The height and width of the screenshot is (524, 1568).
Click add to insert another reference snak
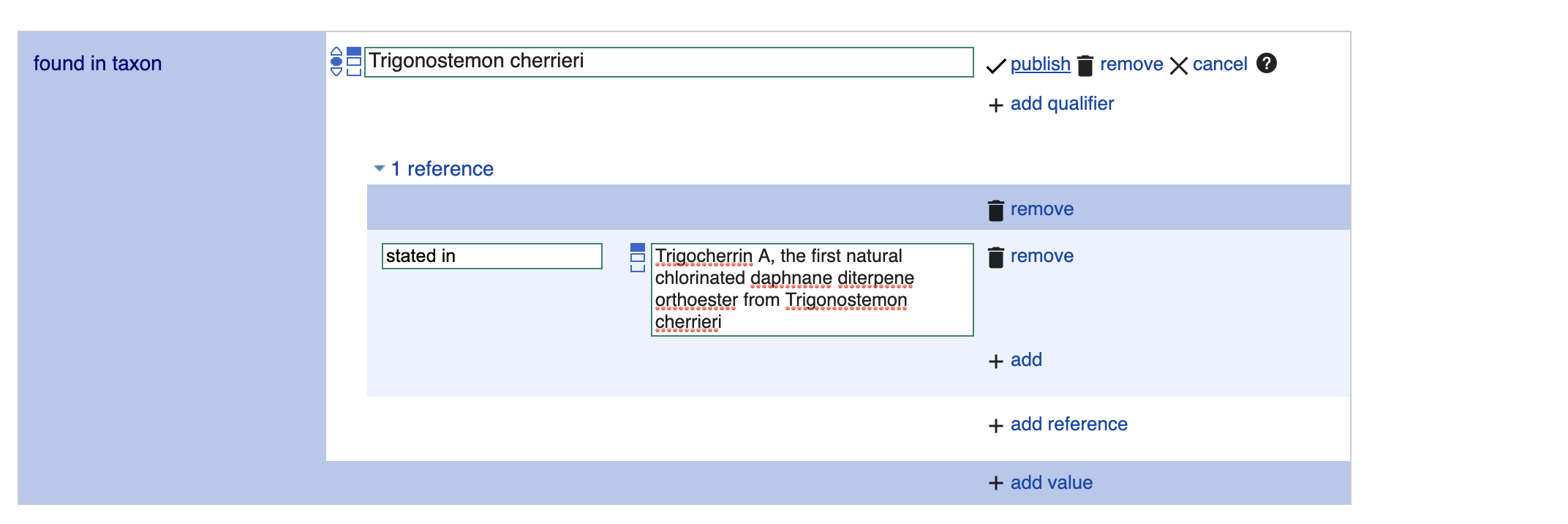pos(1026,360)
